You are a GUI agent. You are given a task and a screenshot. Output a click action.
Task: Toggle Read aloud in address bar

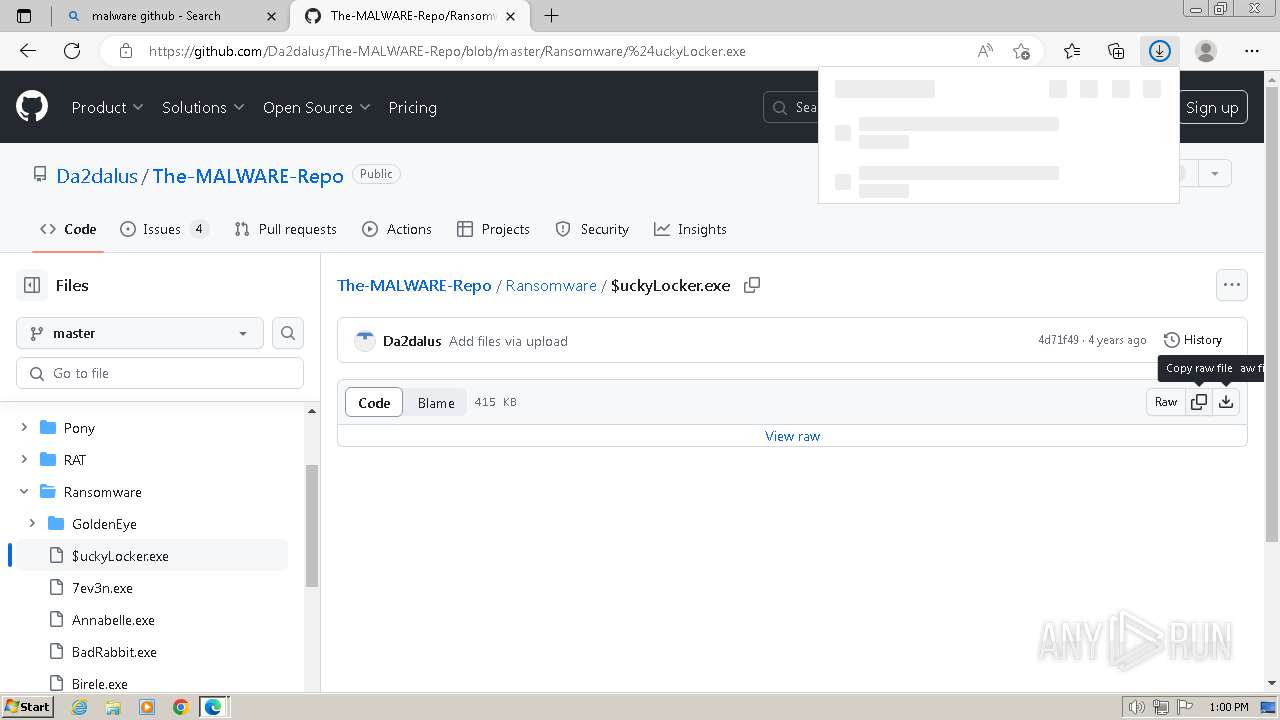(985, 51)
